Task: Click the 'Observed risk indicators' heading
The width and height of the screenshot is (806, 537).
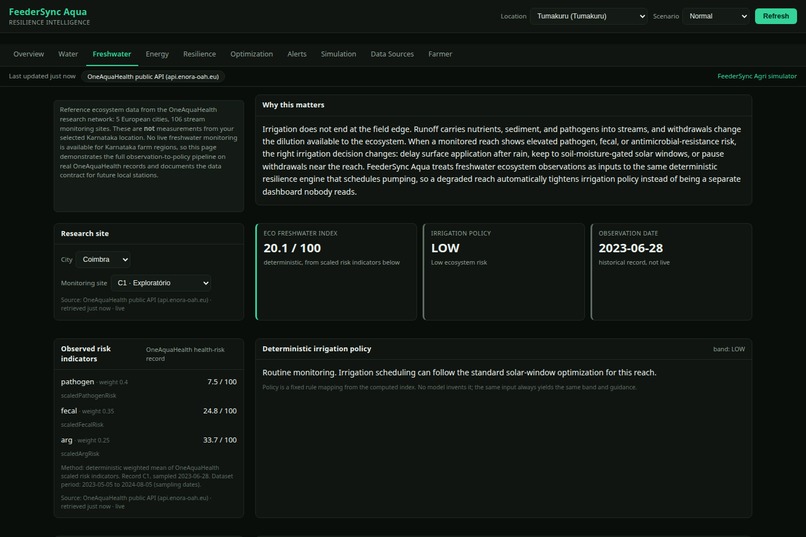Action: pyautogui.click(x=86, y=354)
